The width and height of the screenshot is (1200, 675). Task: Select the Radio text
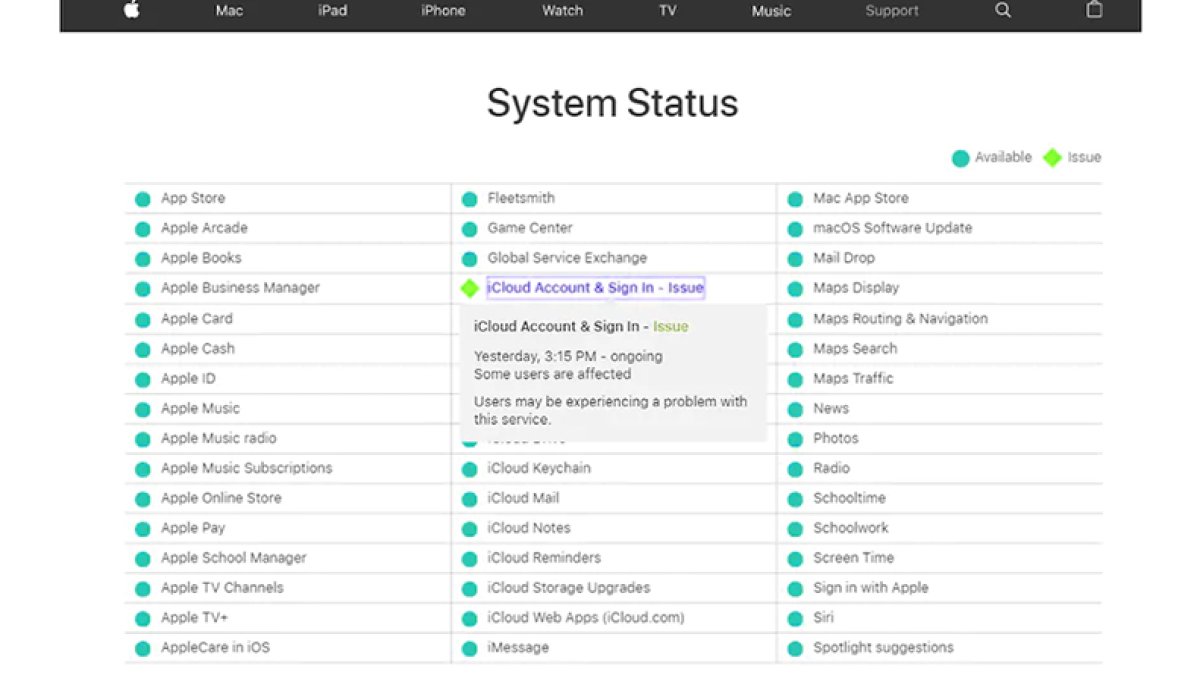(x=831, y=468)
